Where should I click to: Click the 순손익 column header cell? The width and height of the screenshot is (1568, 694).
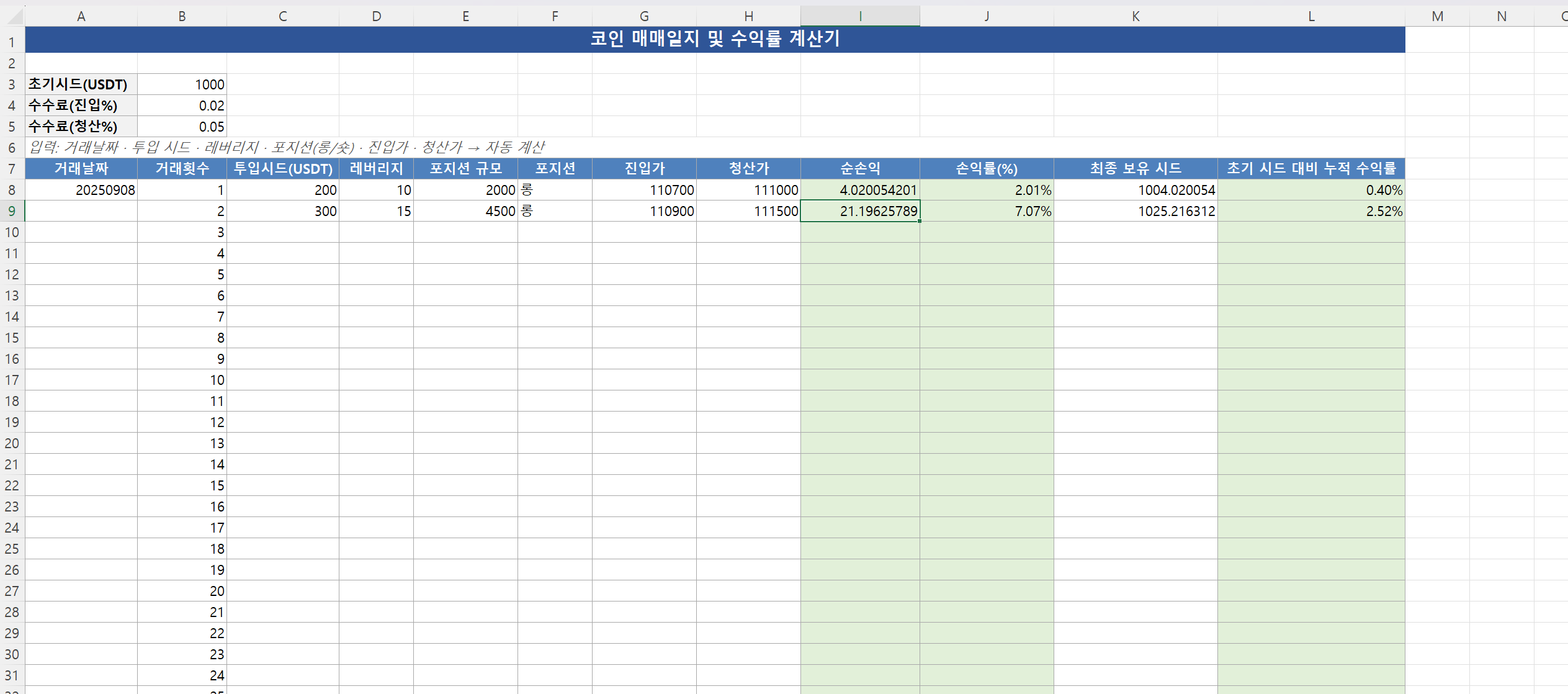[x=860, y=168]
